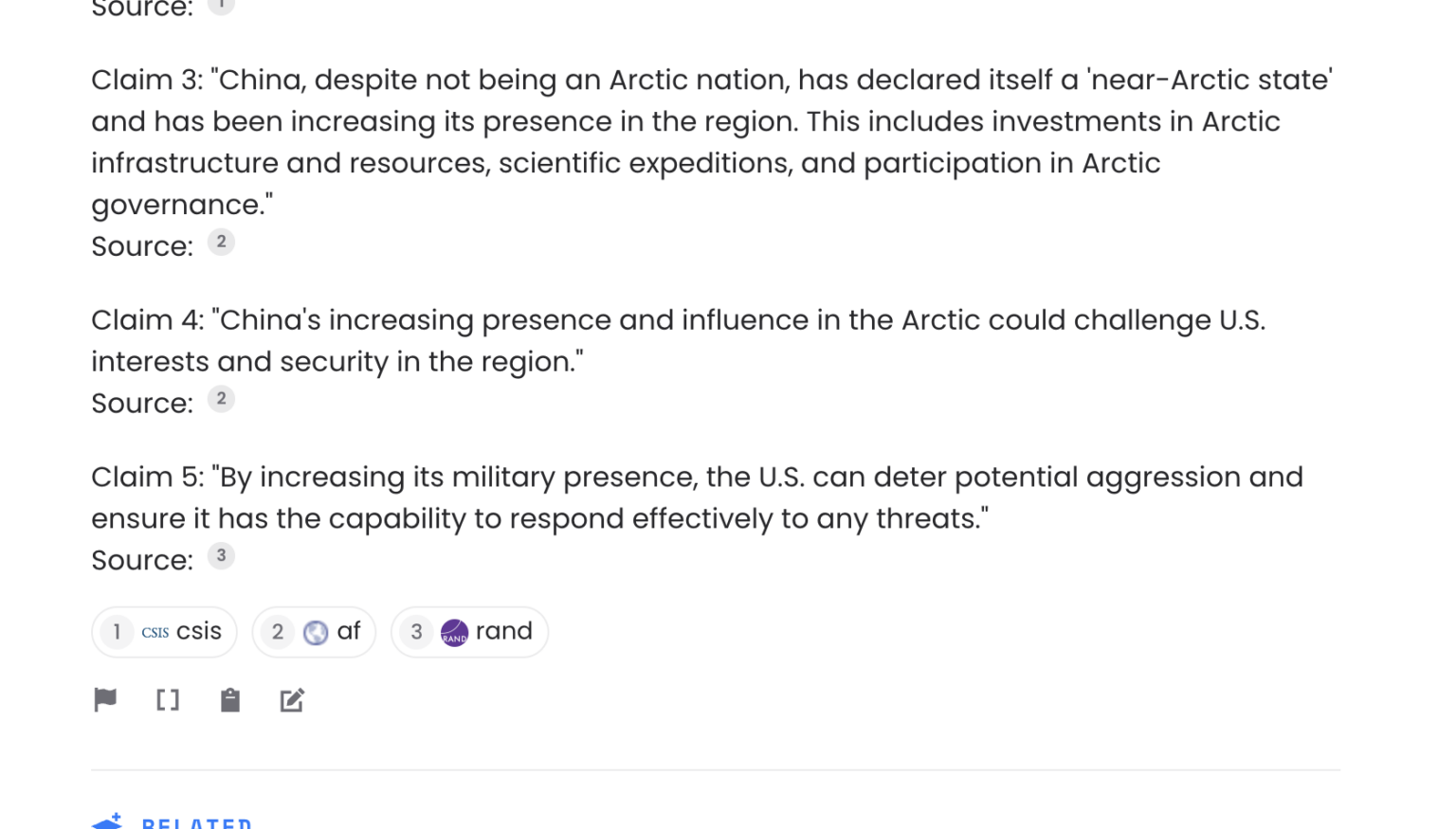Click the square brackets icon

point(168,700)
